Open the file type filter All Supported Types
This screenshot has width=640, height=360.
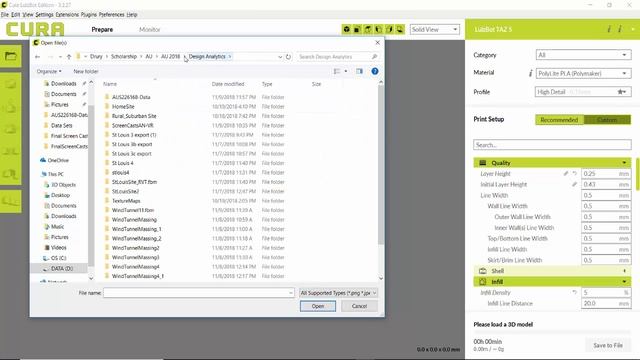[338, 293]
